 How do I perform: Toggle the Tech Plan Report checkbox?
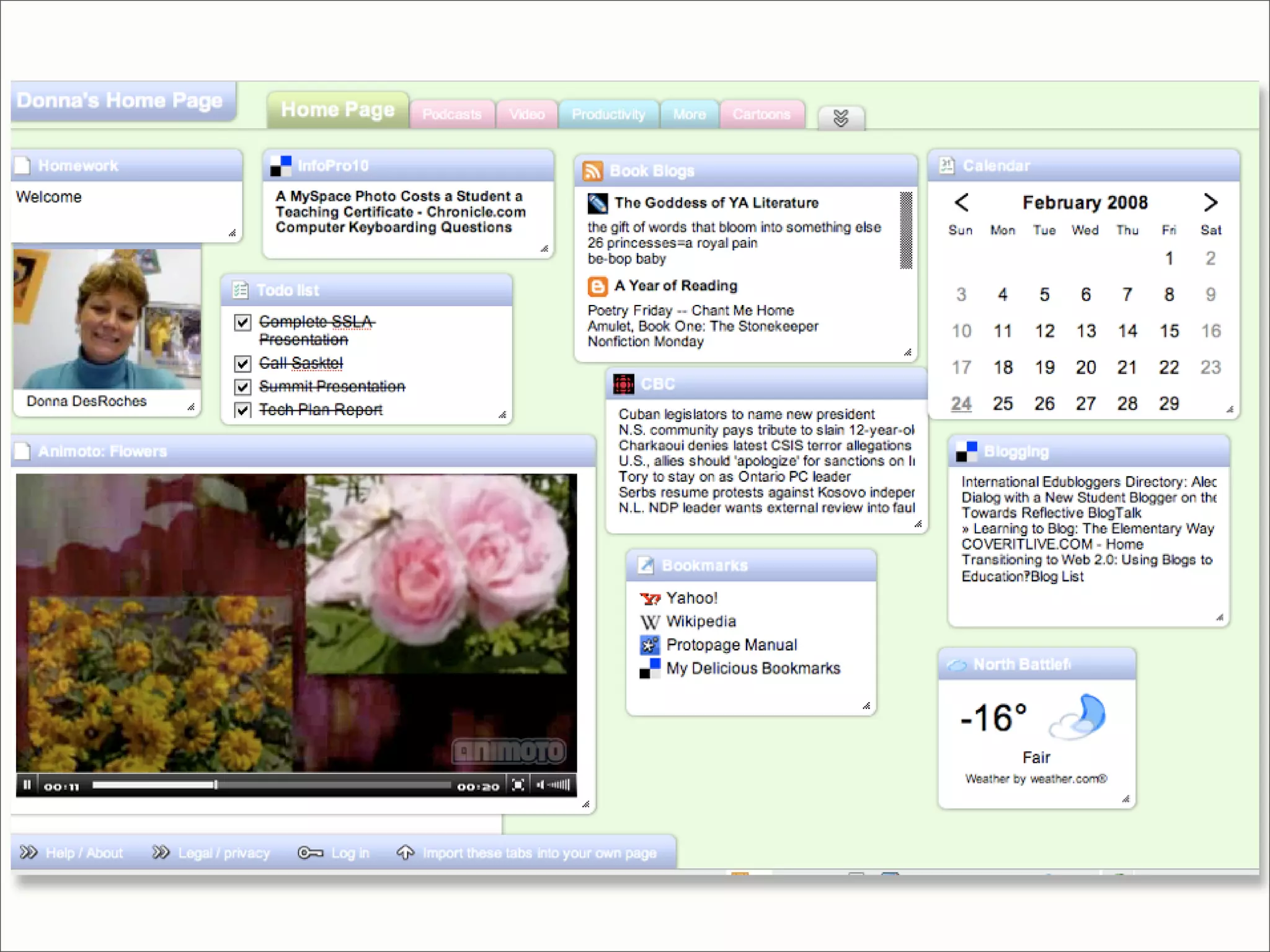242,410
